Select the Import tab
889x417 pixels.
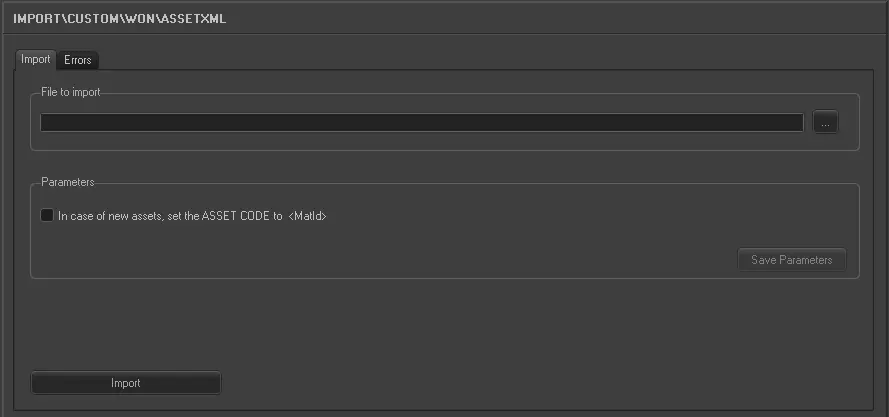point(36,60)
